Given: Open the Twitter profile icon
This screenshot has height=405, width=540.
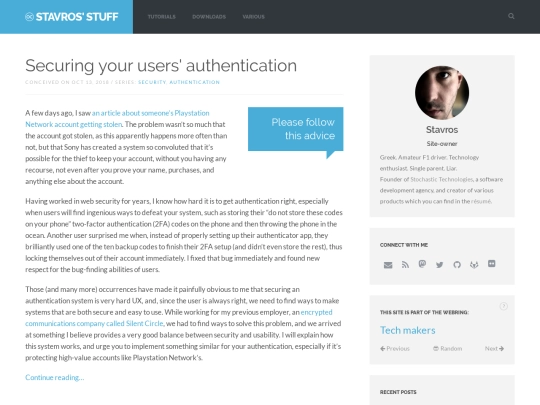Looking at the screenshot, I should (x=439, y=265).
